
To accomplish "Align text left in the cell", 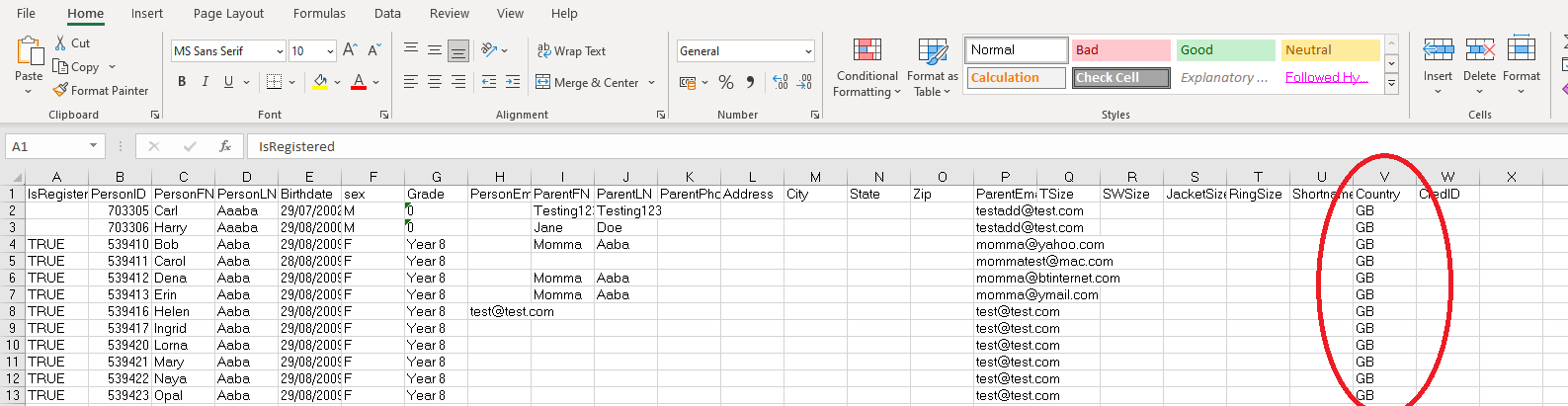I will click(x=411, y=82).
